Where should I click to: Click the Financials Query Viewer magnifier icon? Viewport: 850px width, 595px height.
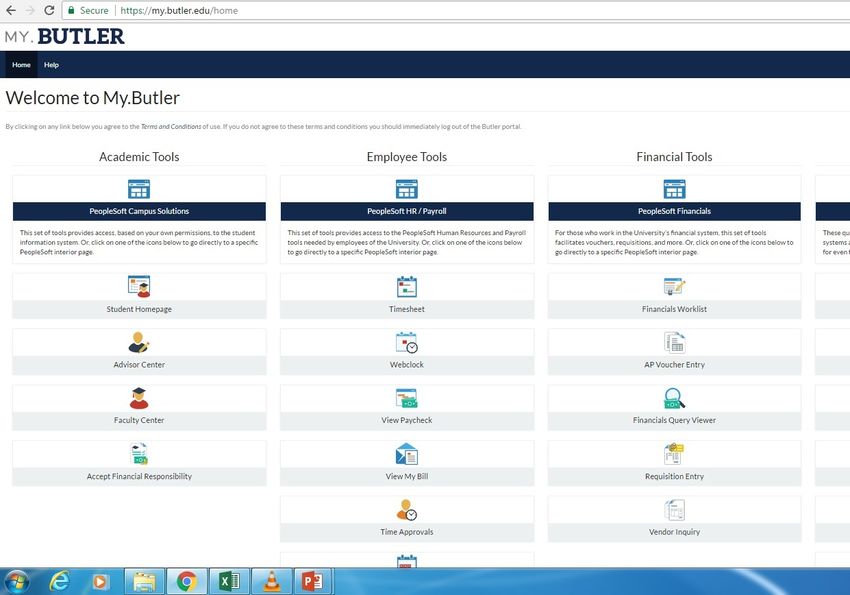[674, 398]
